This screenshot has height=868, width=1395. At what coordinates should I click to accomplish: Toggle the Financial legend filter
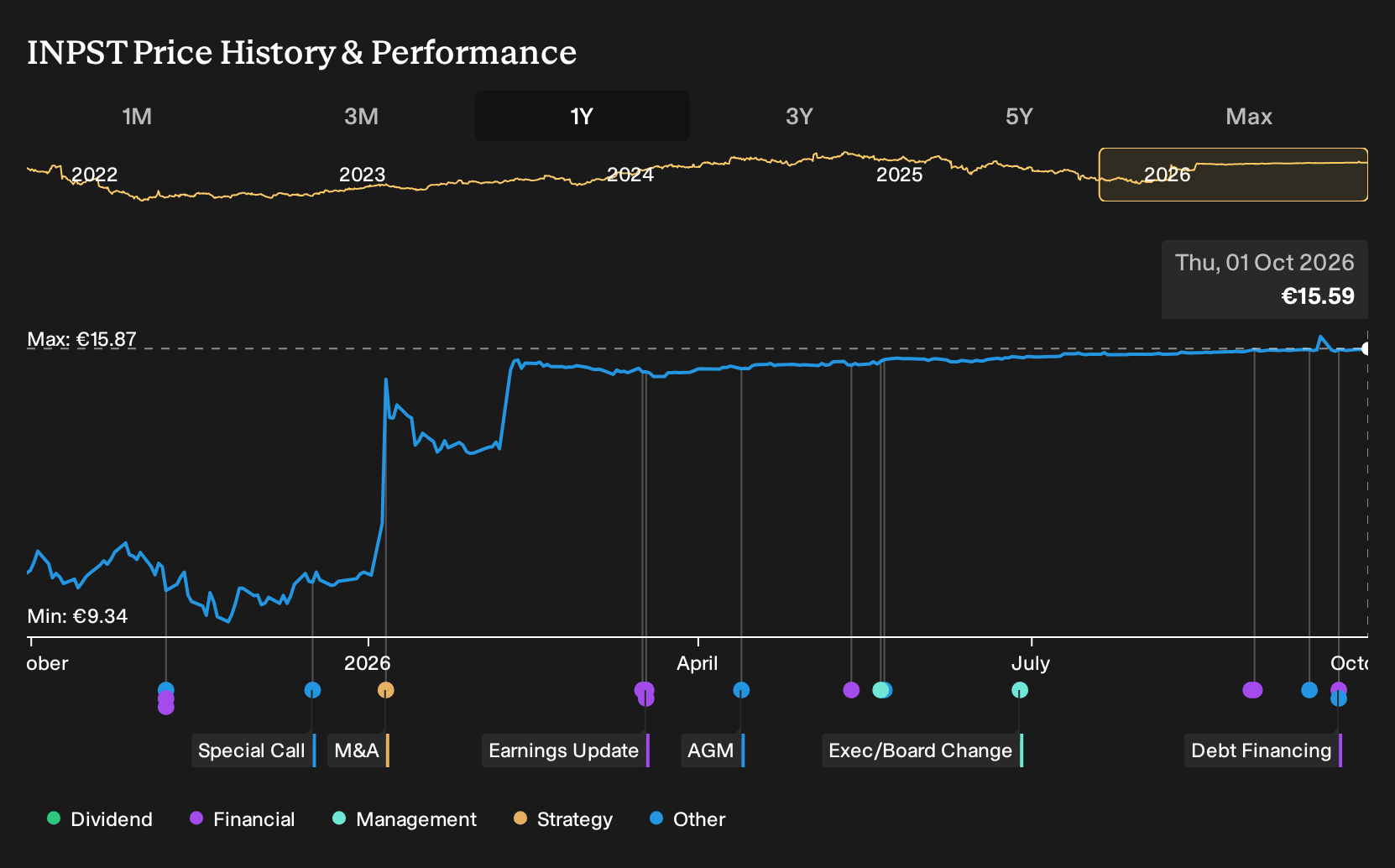coord(242,819)
